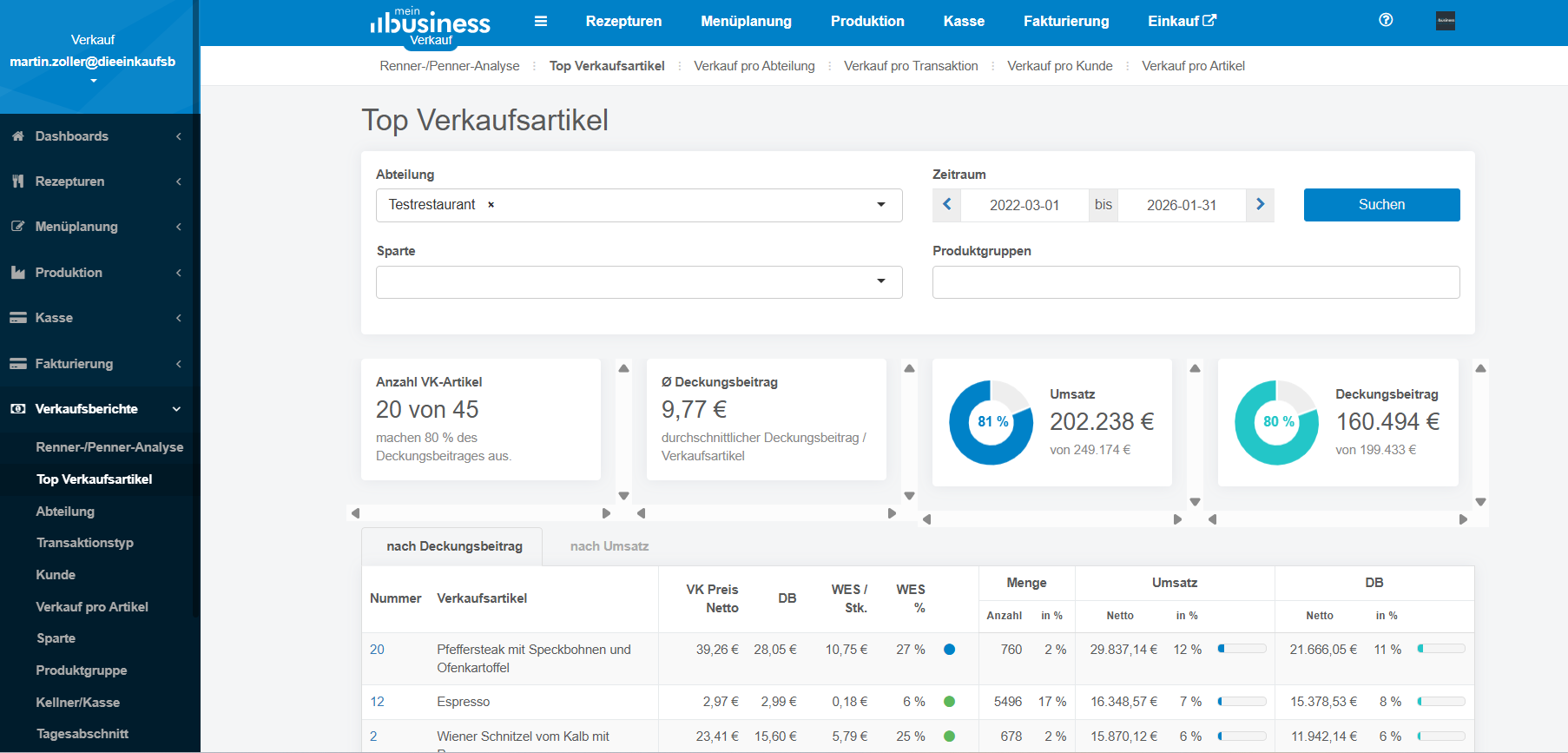Click the hamburger menu icon in header
The image size is (1568, 753).
point(540,21)
